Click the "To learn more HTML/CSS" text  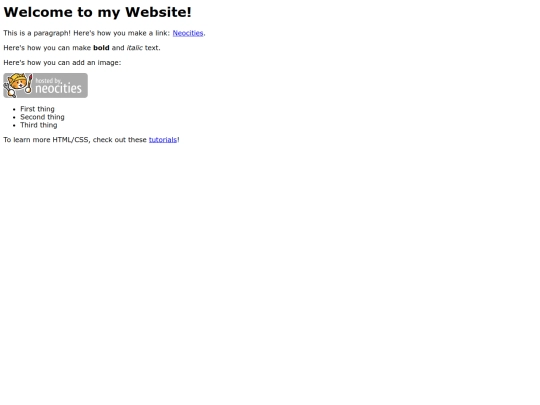click(46, 139)
